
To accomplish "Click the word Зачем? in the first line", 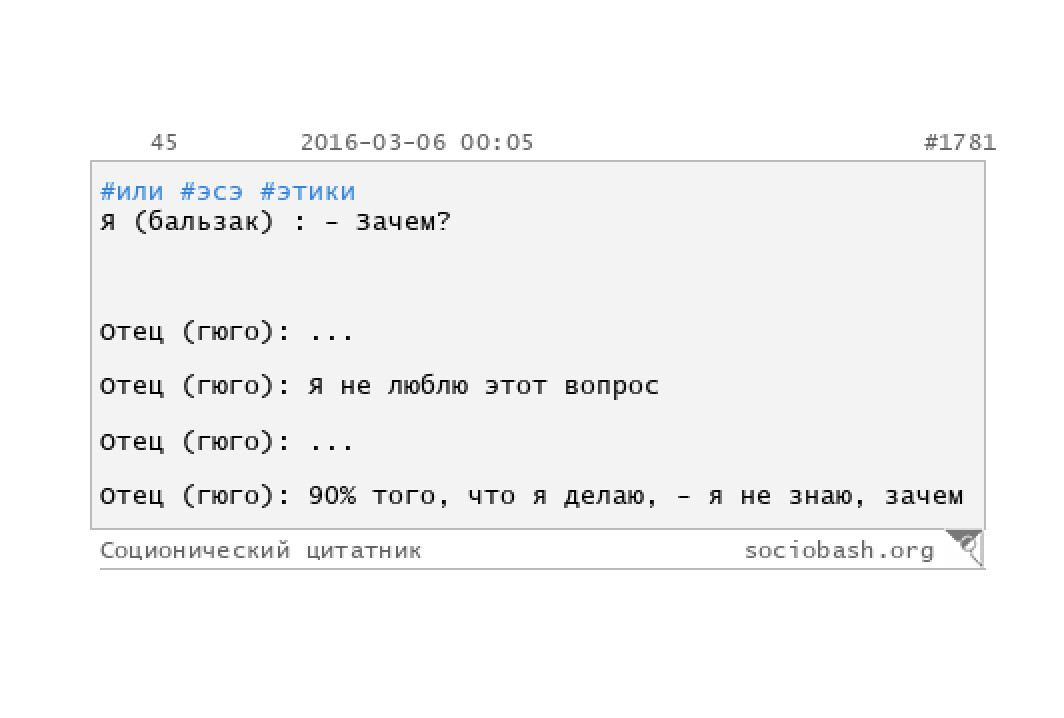I will [404, 222].
